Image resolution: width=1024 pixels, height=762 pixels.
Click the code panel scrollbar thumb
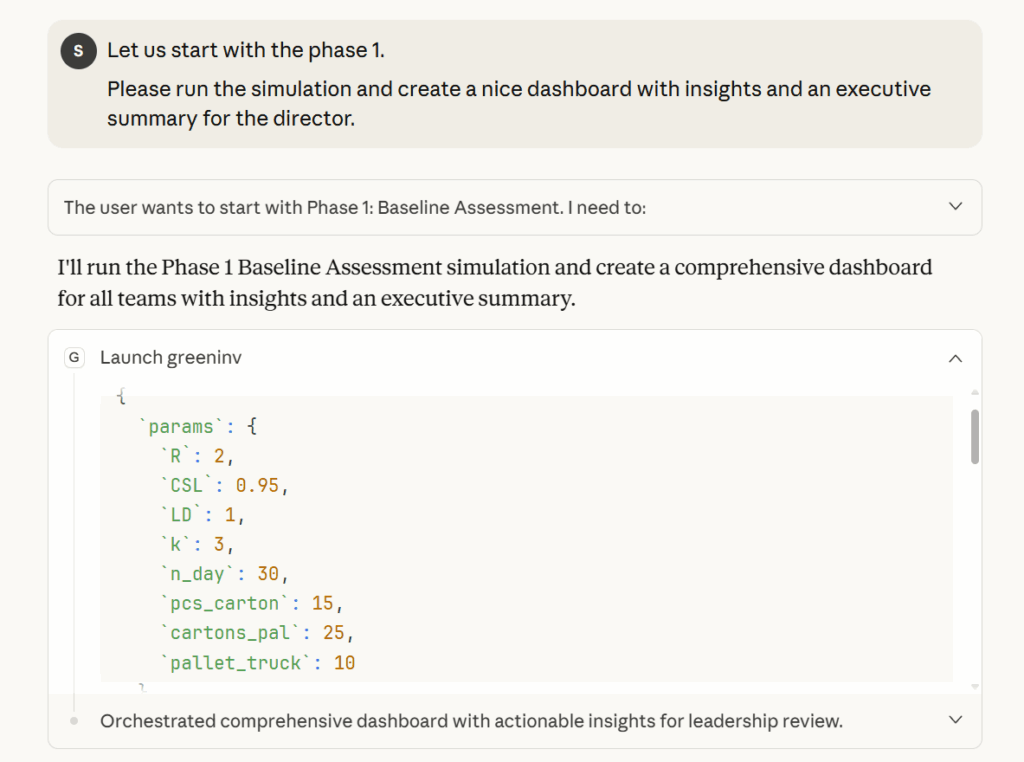click(x=975, y=436)
